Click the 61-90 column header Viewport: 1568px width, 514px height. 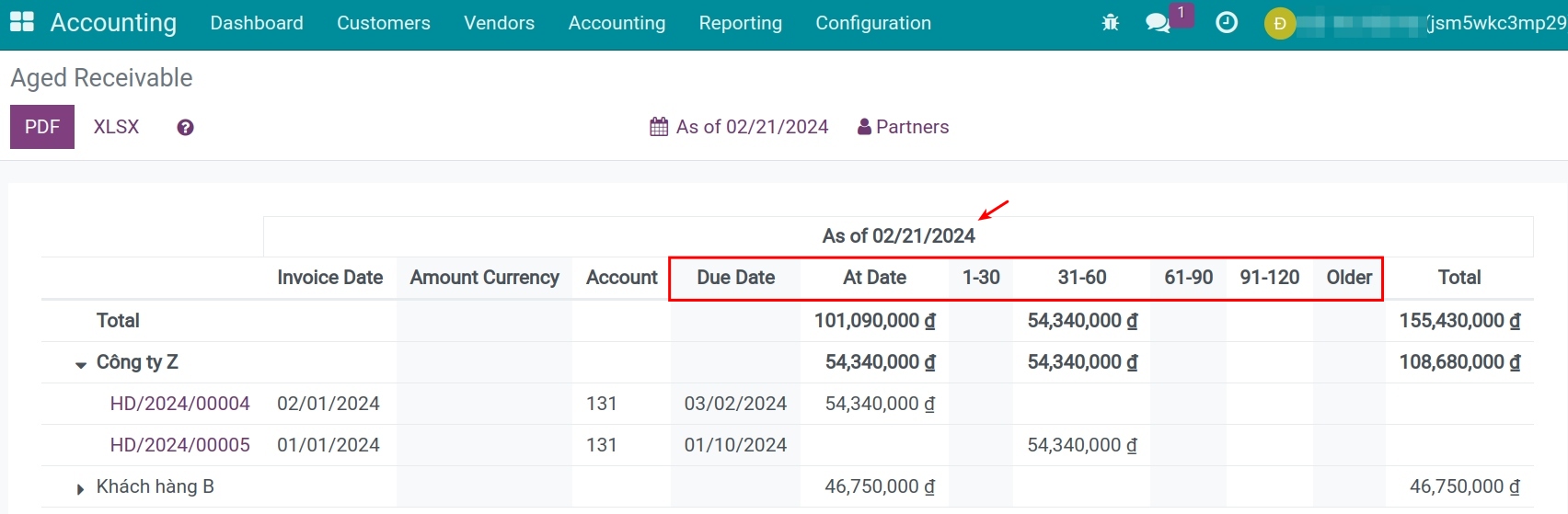click(1189, 278)
